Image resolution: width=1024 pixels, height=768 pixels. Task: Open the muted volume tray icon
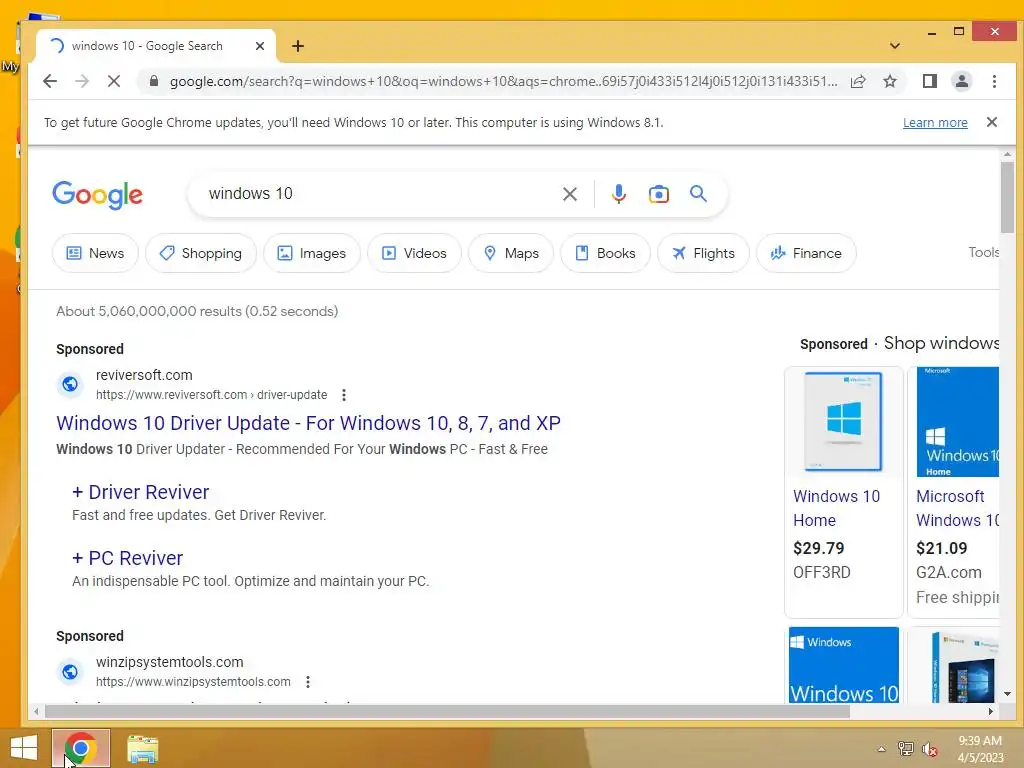click(x=930, y=749)
